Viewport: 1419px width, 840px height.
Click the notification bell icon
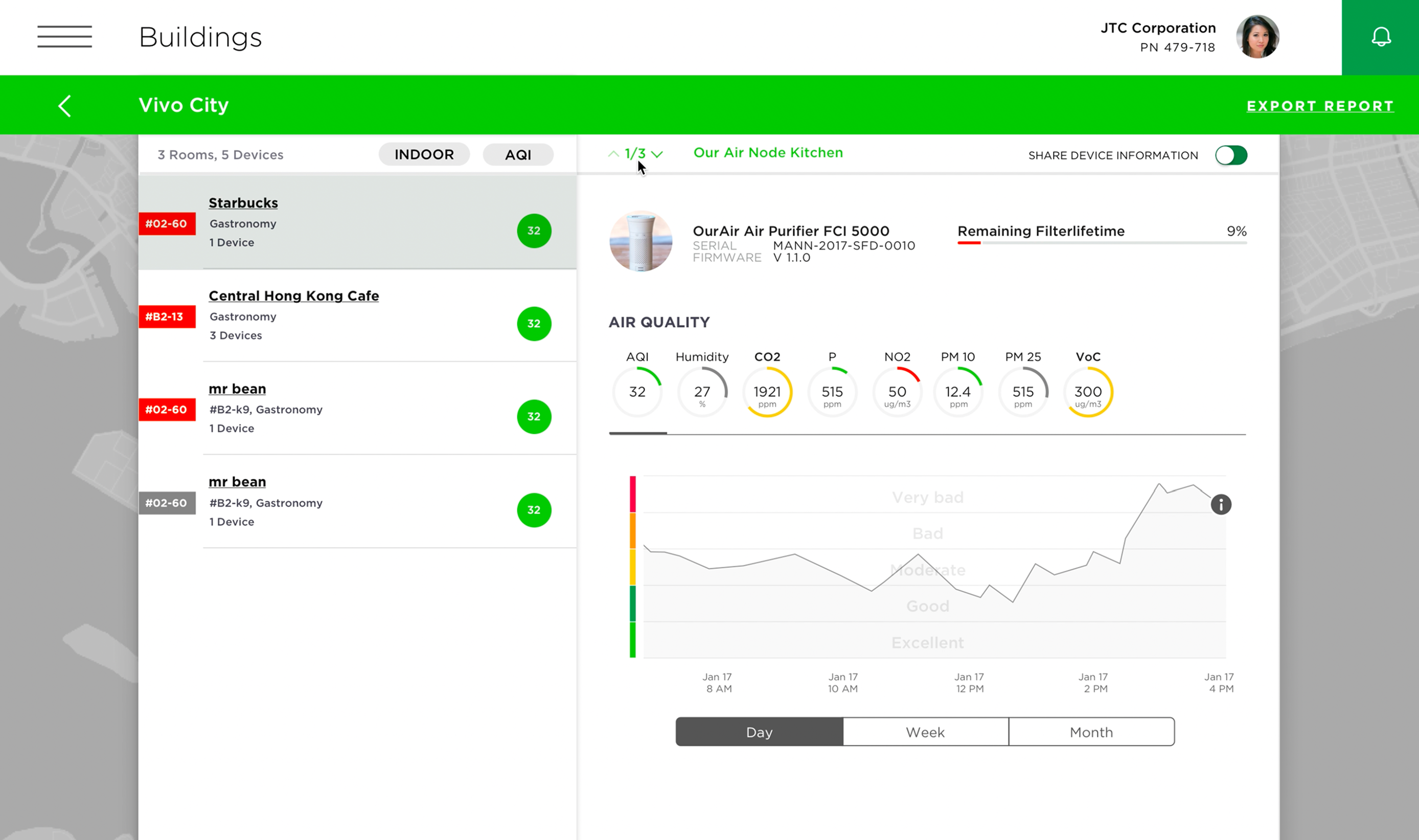1381,36
